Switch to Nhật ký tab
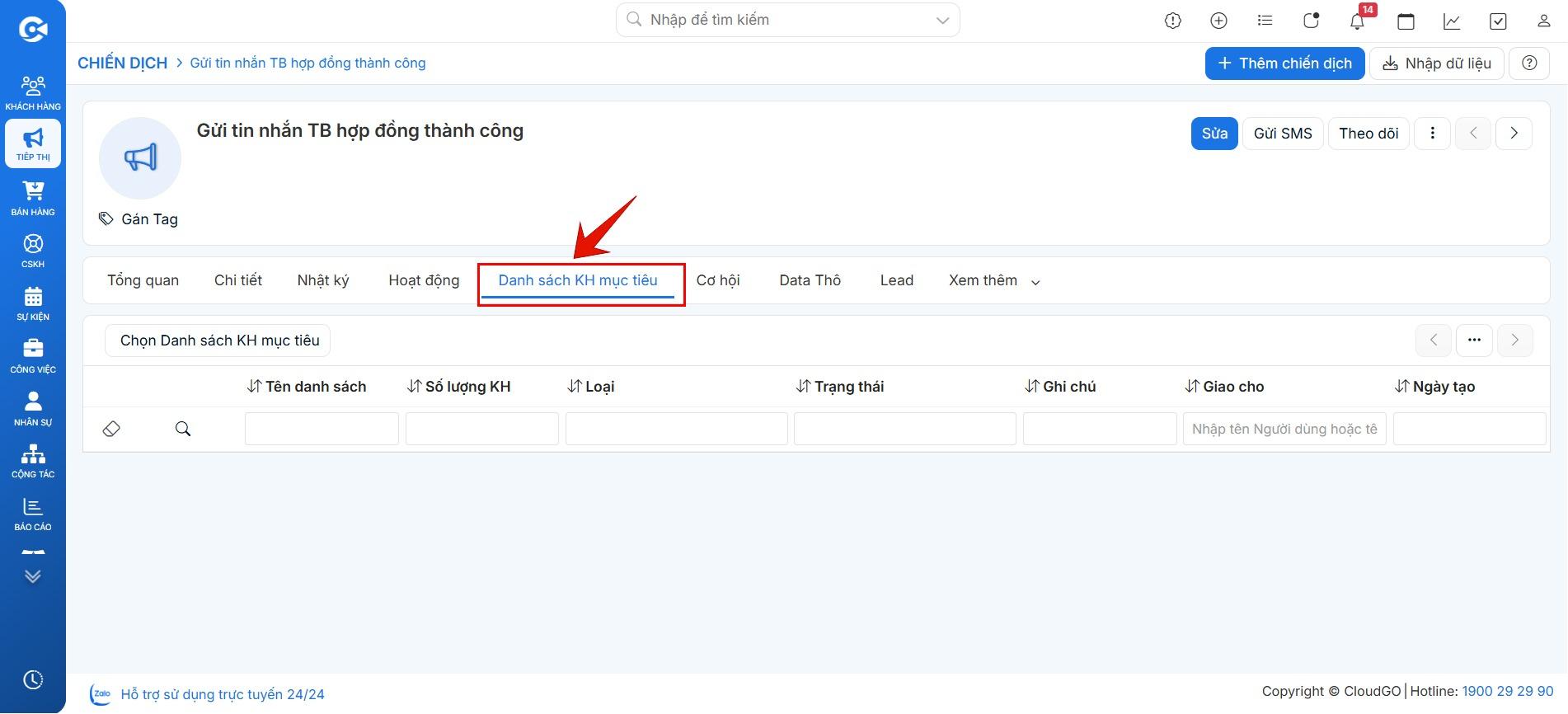This screenshot has height=714, width=1568. point(323,280)
